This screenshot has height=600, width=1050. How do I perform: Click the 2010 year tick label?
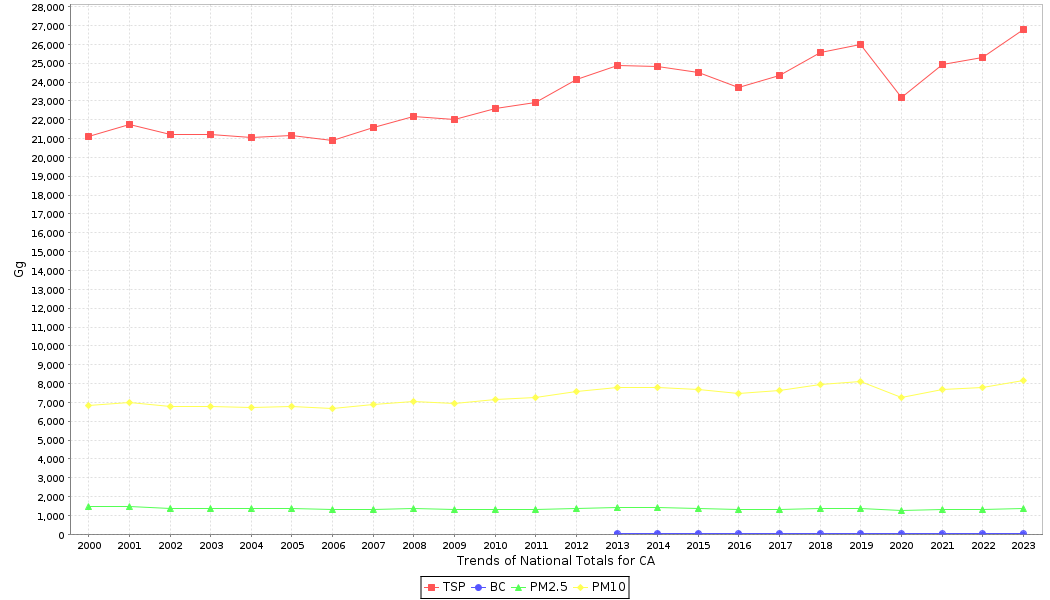coord(495,546)
